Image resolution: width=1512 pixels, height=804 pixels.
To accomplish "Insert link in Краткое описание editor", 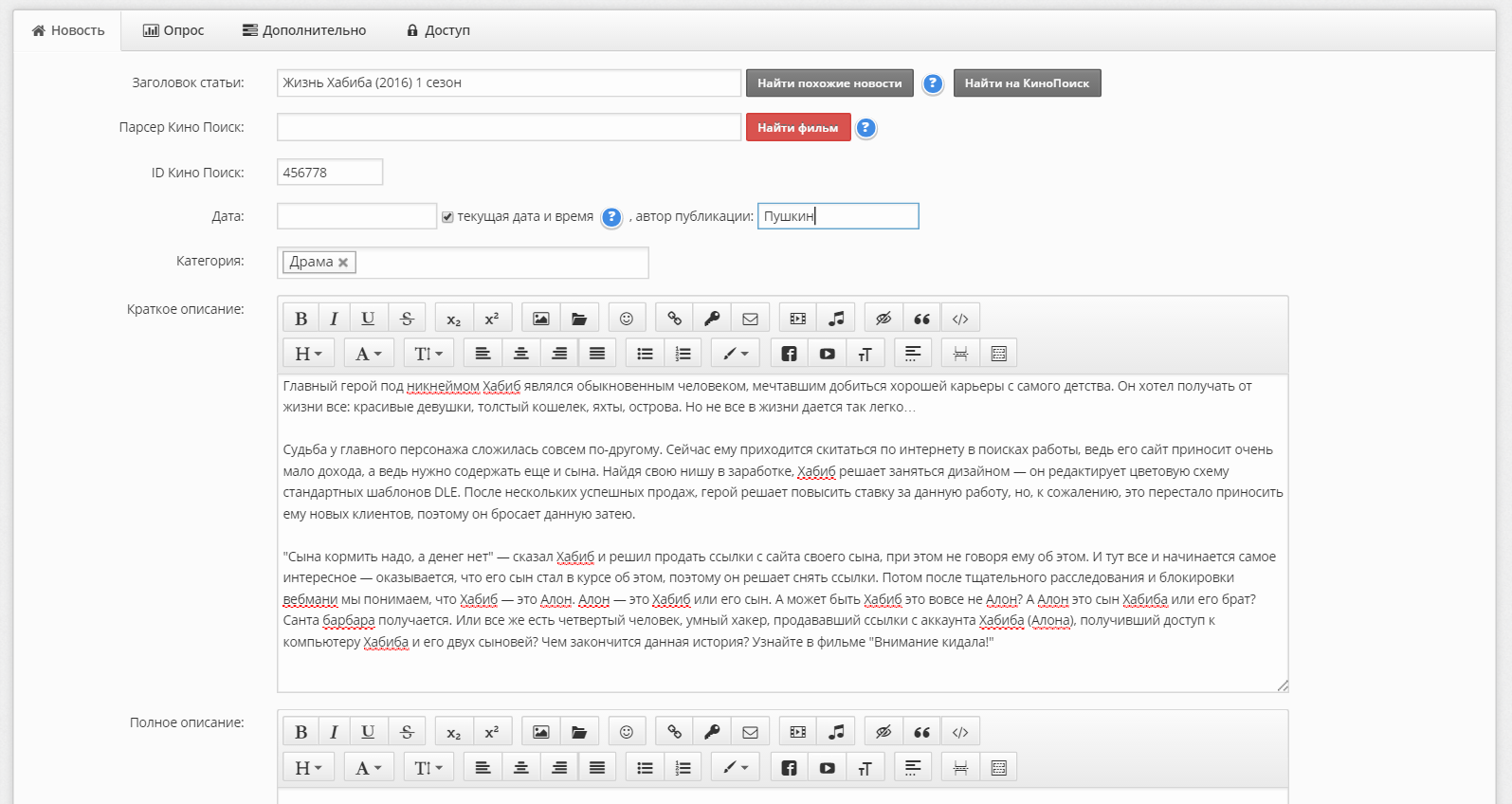I will pyautogui.click(x=674, y=319).
